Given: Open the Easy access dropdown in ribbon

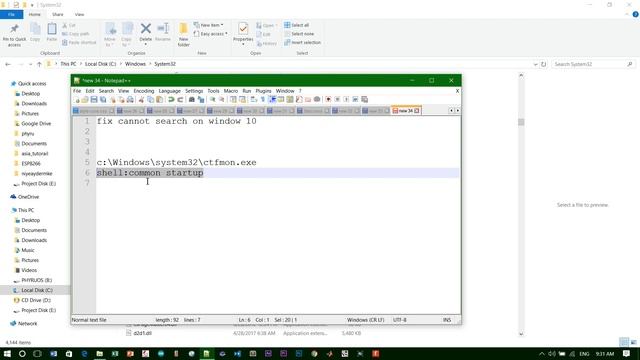Looking at the screenshot, I should pyautogui.click(x=211, y=34).
